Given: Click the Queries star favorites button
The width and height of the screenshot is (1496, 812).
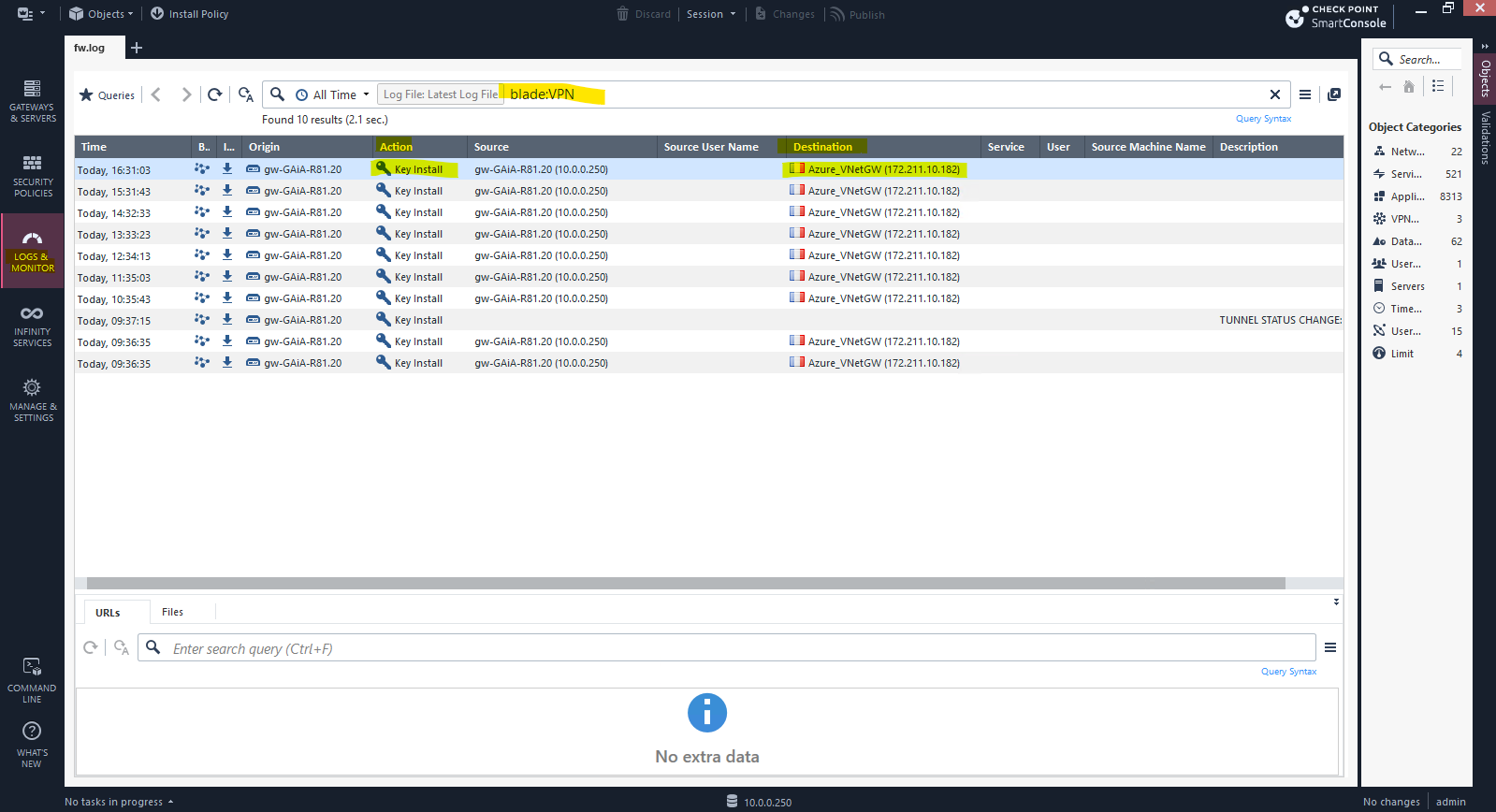Looking at the screenshot, I should pyautogui.click(x=107, y=94).
